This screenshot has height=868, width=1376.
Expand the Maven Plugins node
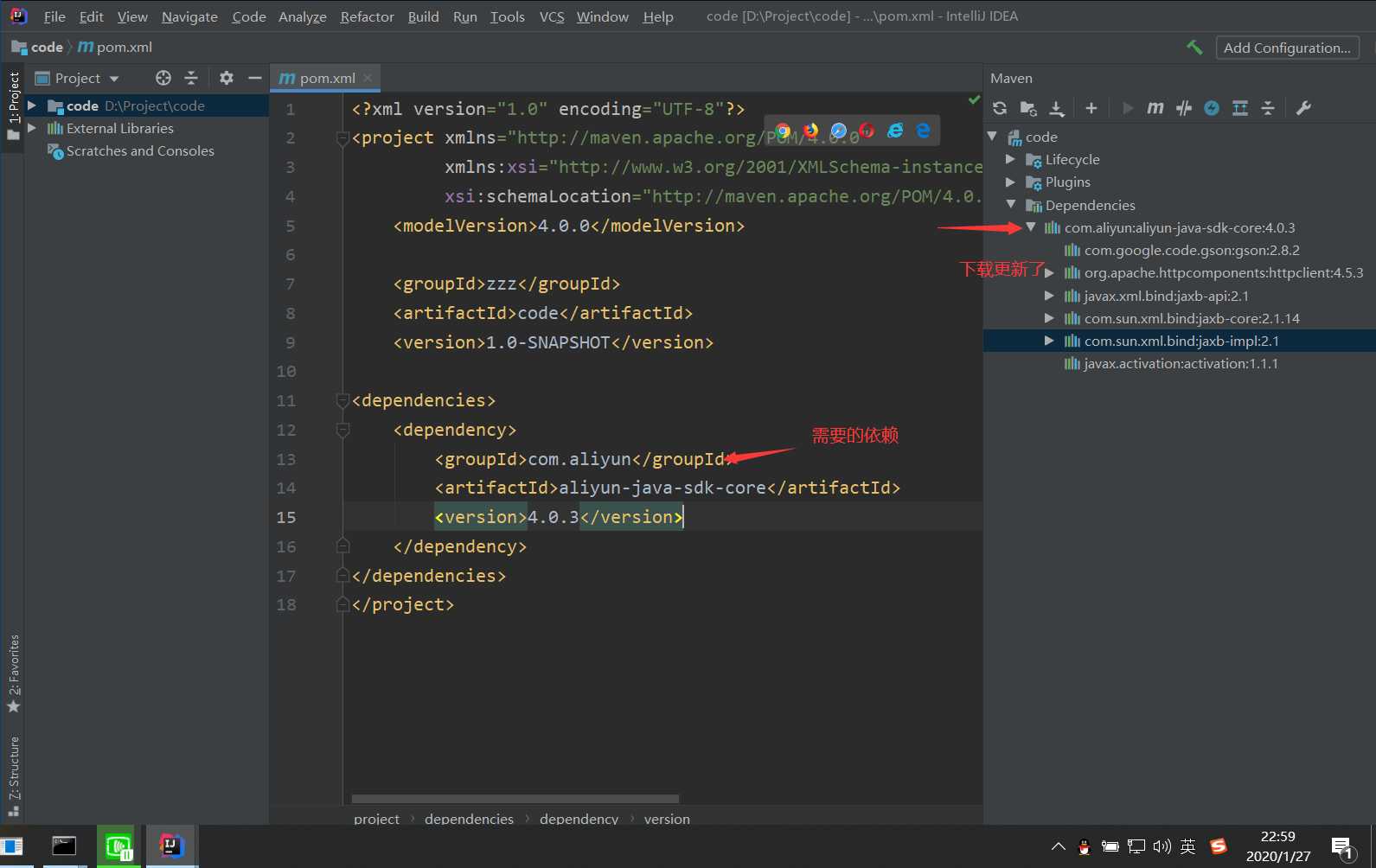point(1010,182)
